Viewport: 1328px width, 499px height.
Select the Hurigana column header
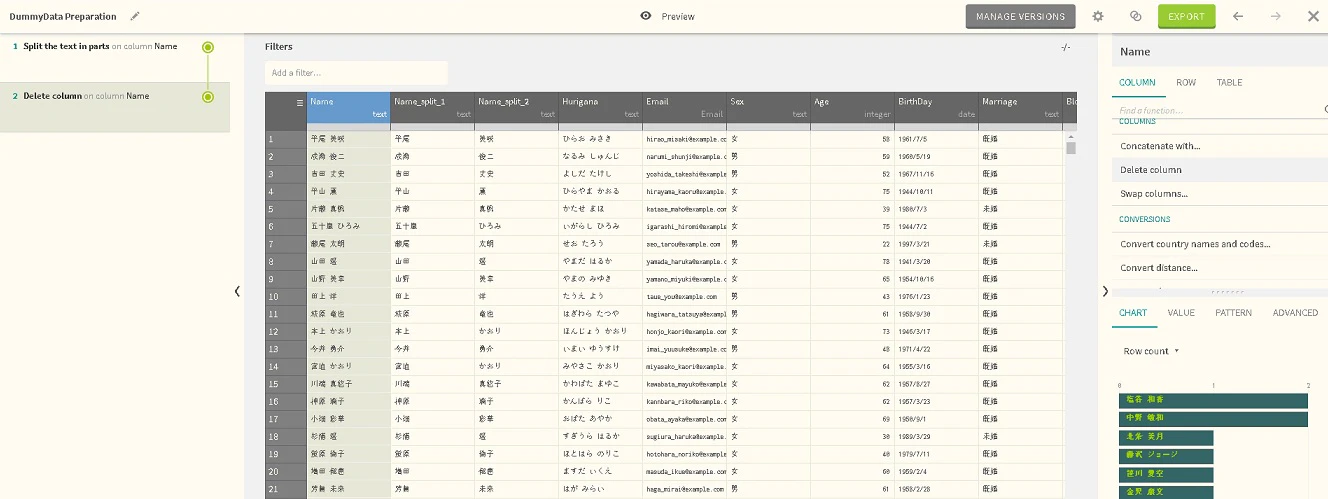[x=600, y=107]
